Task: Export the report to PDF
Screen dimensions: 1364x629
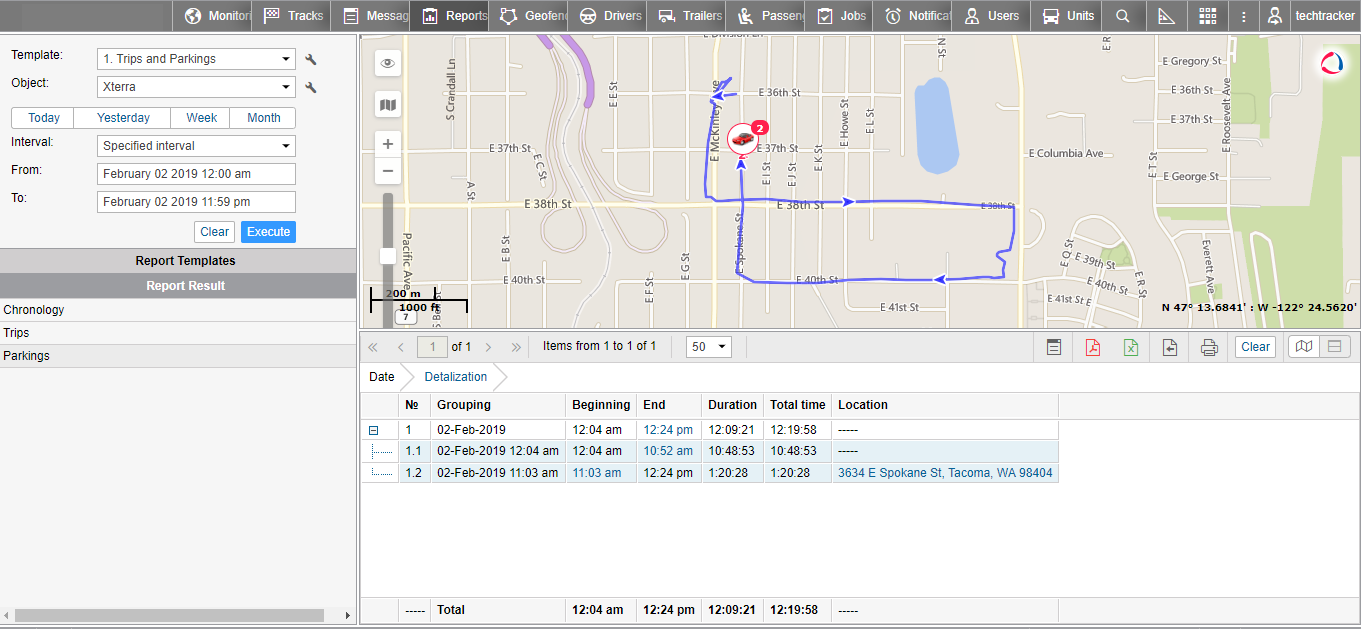Action: (1092, 347)
